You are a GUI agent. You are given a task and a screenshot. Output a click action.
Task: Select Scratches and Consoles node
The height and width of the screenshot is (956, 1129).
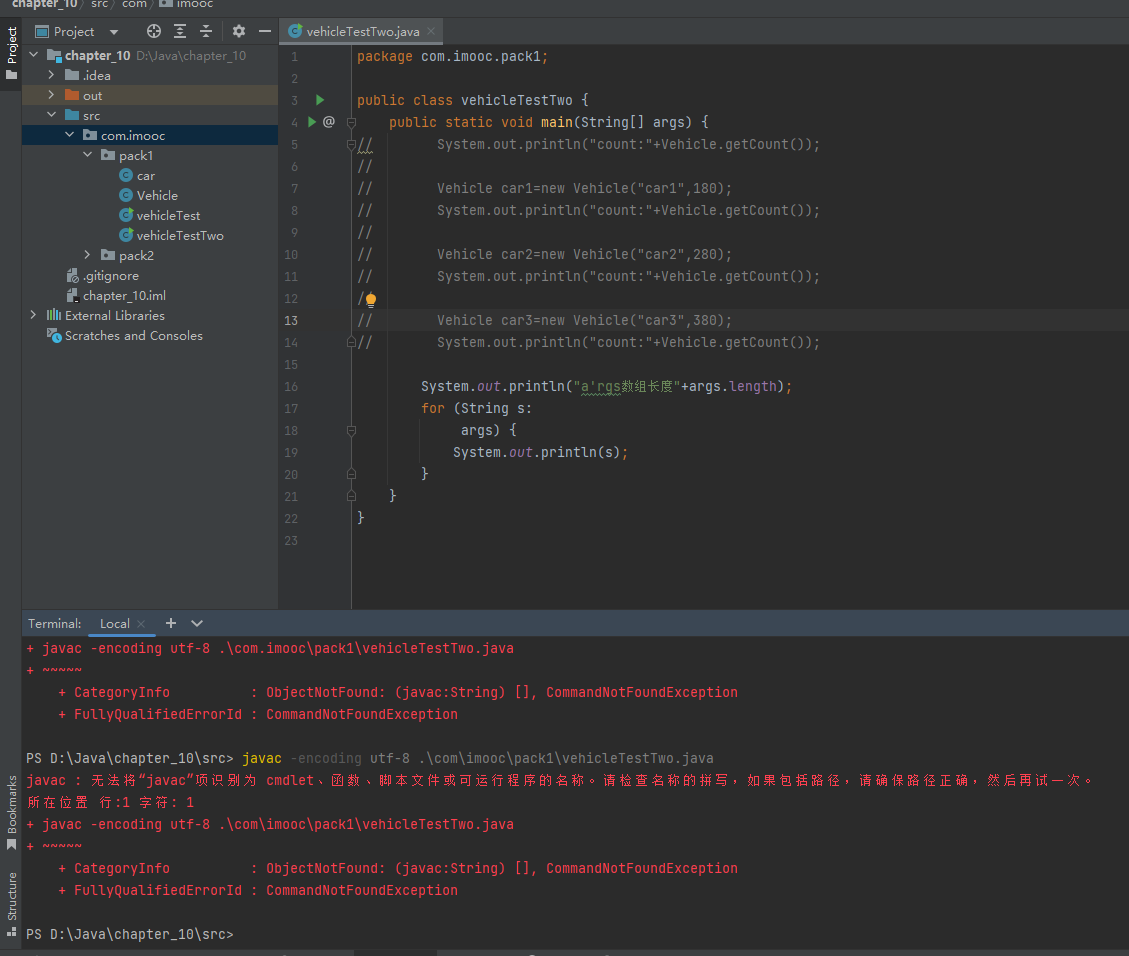133,335
